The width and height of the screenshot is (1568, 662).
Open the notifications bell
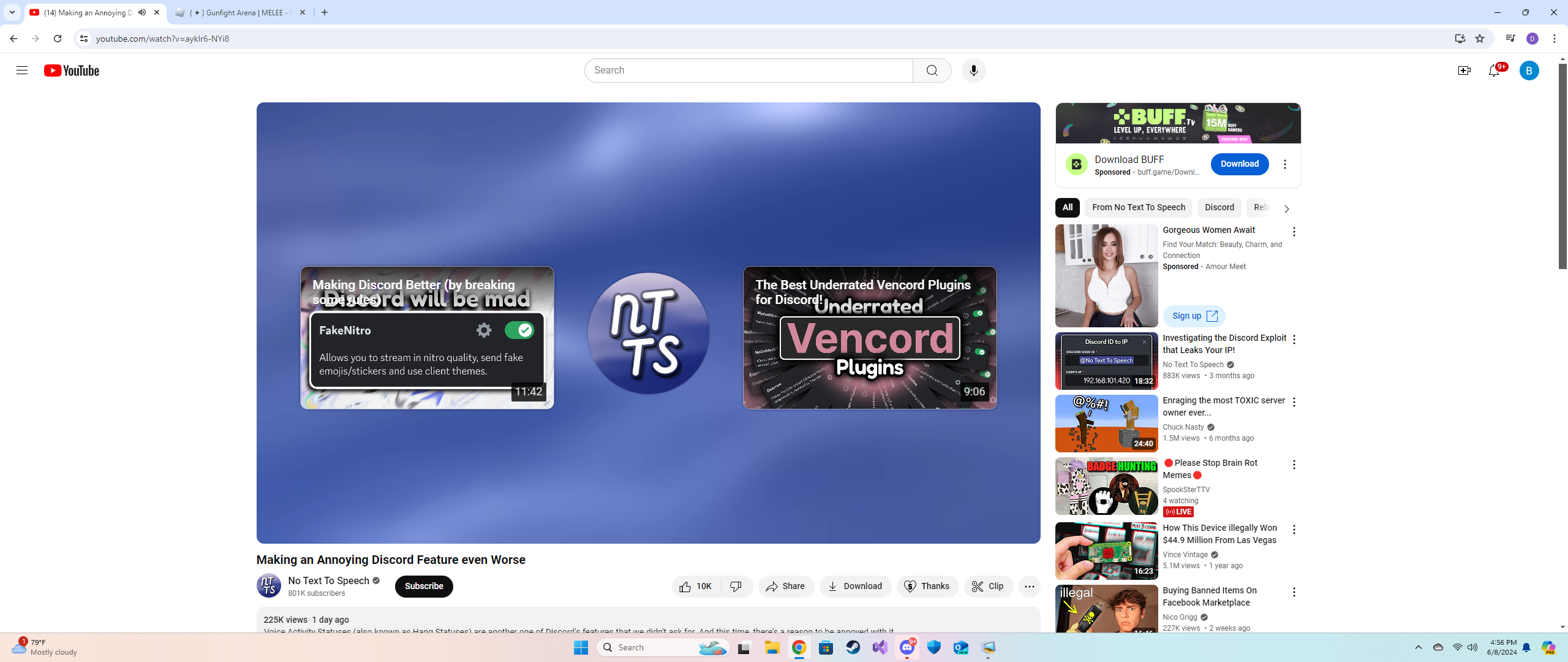pyautogui.click(x=1494, y=70)
